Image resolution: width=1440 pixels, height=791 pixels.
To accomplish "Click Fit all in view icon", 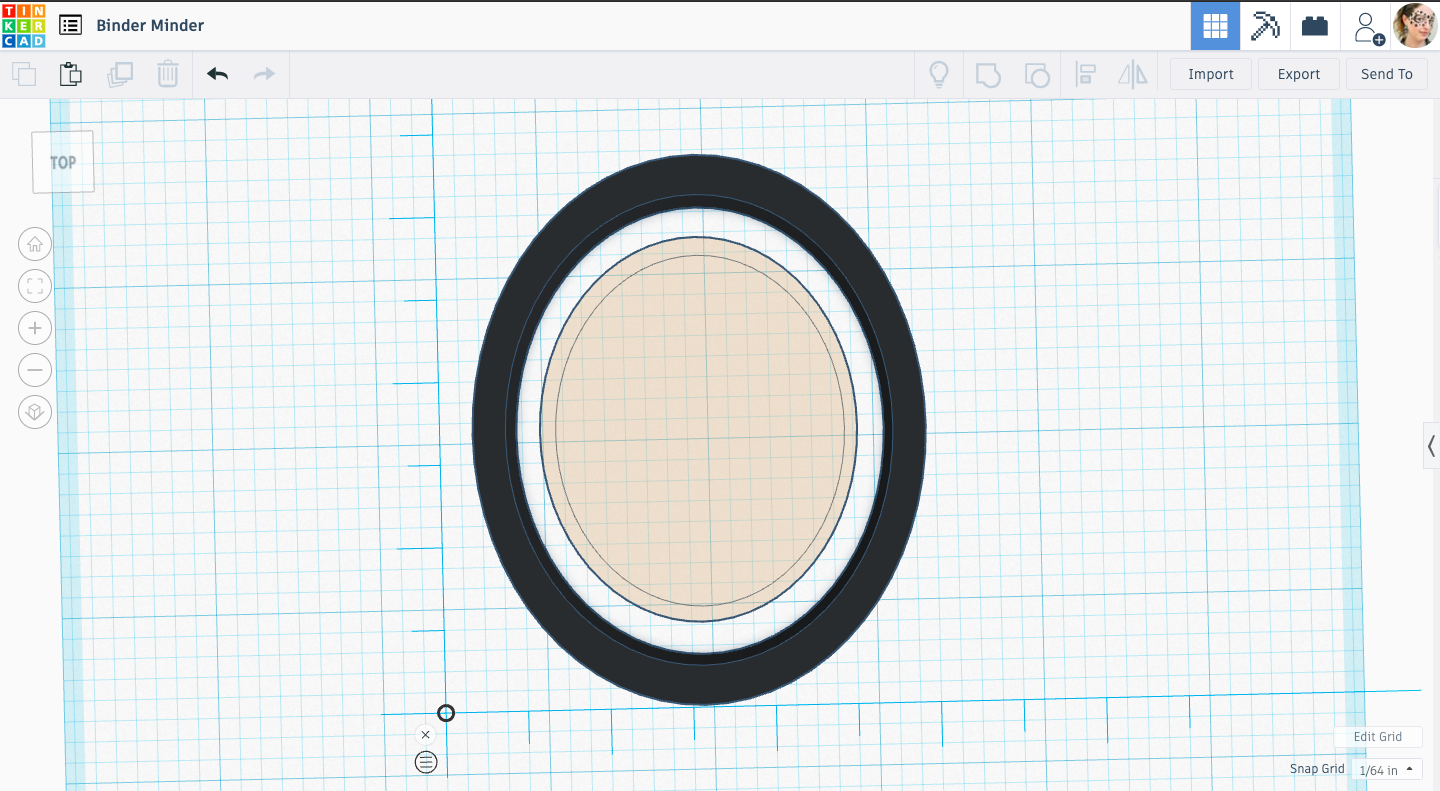I will click(35, 286).
